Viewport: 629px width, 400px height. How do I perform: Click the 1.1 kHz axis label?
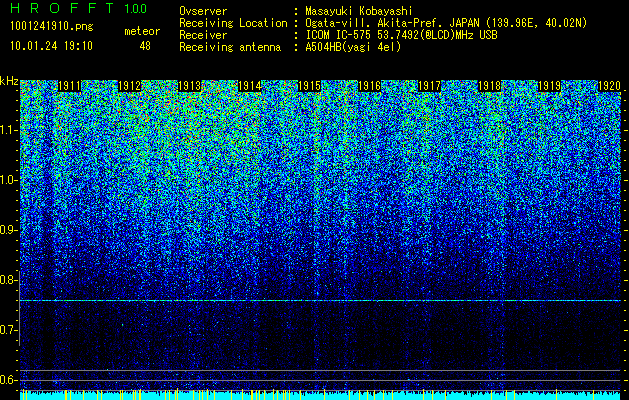8,130
